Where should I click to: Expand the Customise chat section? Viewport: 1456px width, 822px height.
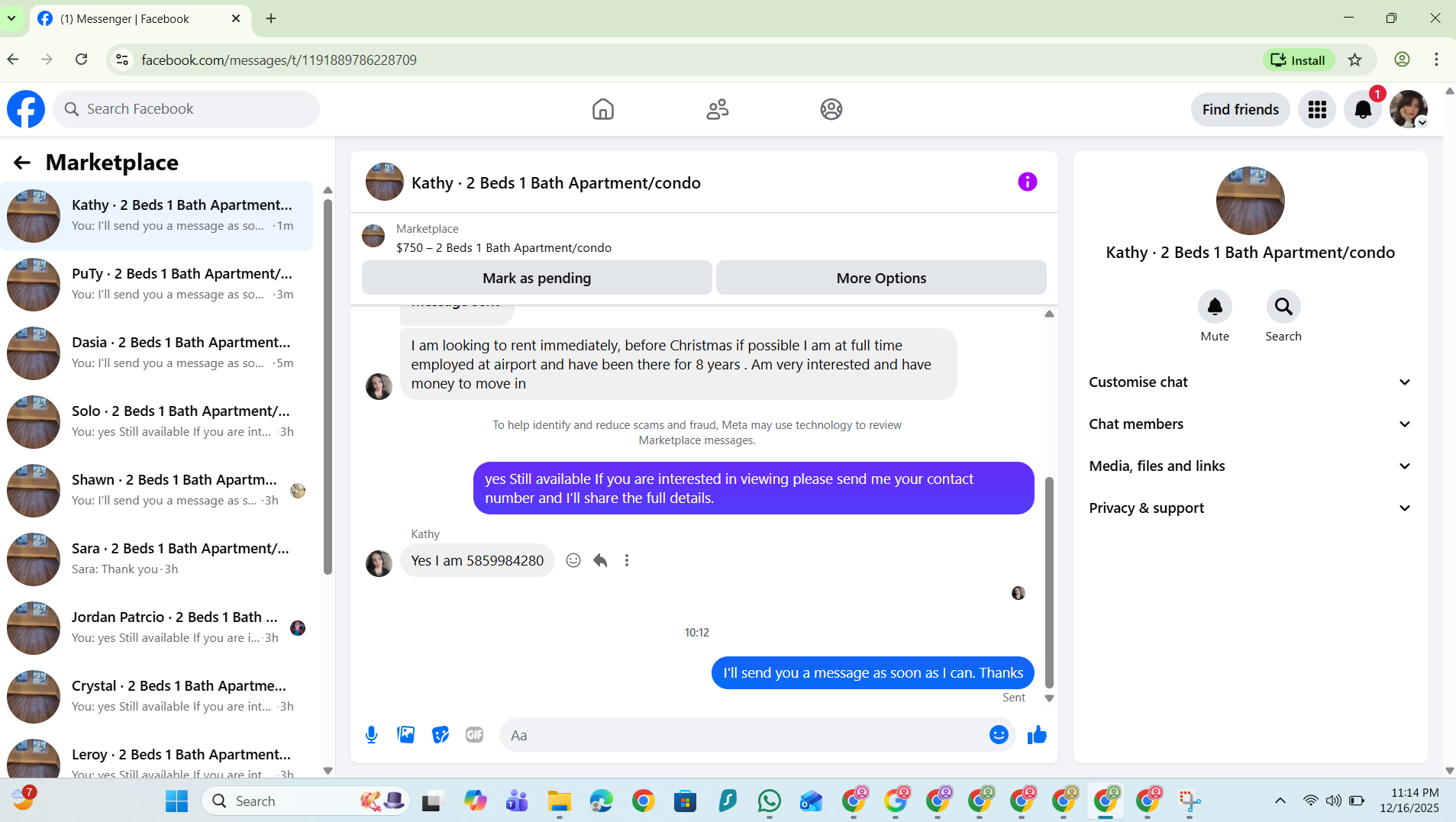pos(1250,382)
